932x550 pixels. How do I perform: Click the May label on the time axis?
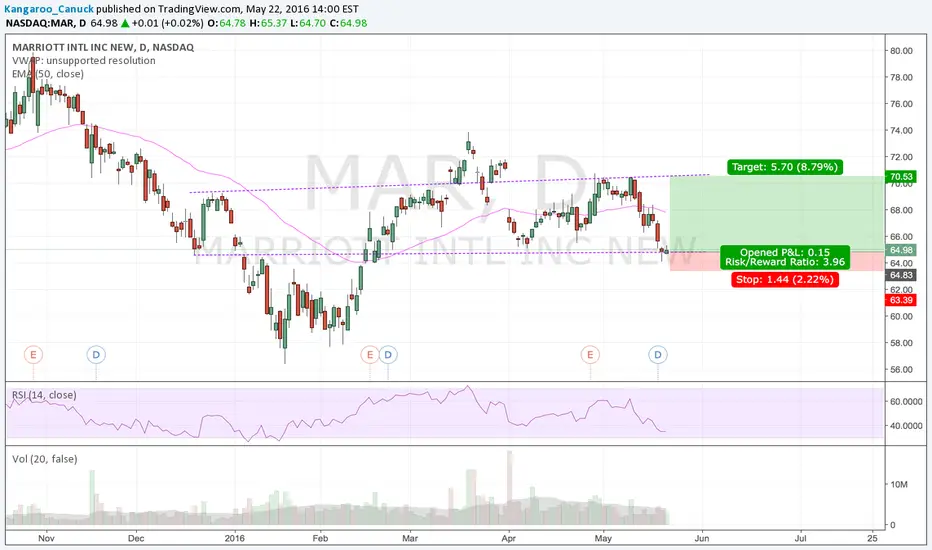coord(603,538)
